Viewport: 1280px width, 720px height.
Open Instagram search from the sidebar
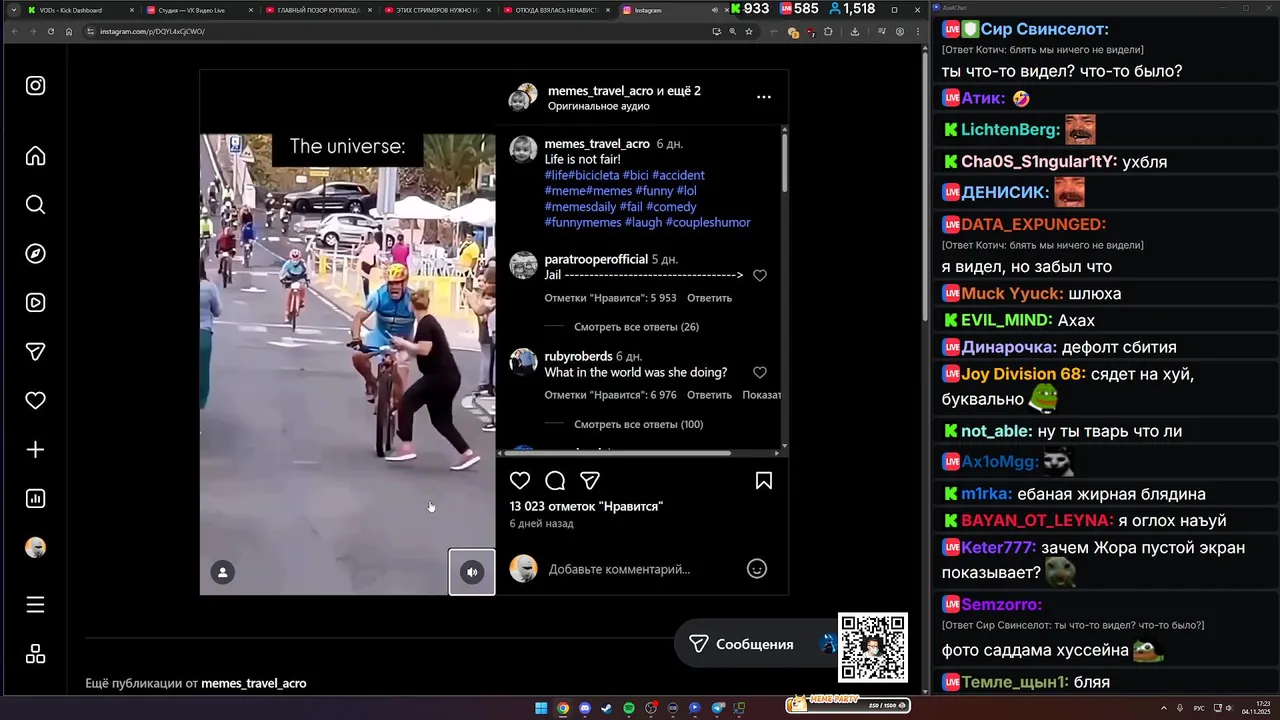pyautogui.click(x=35, y=205)
